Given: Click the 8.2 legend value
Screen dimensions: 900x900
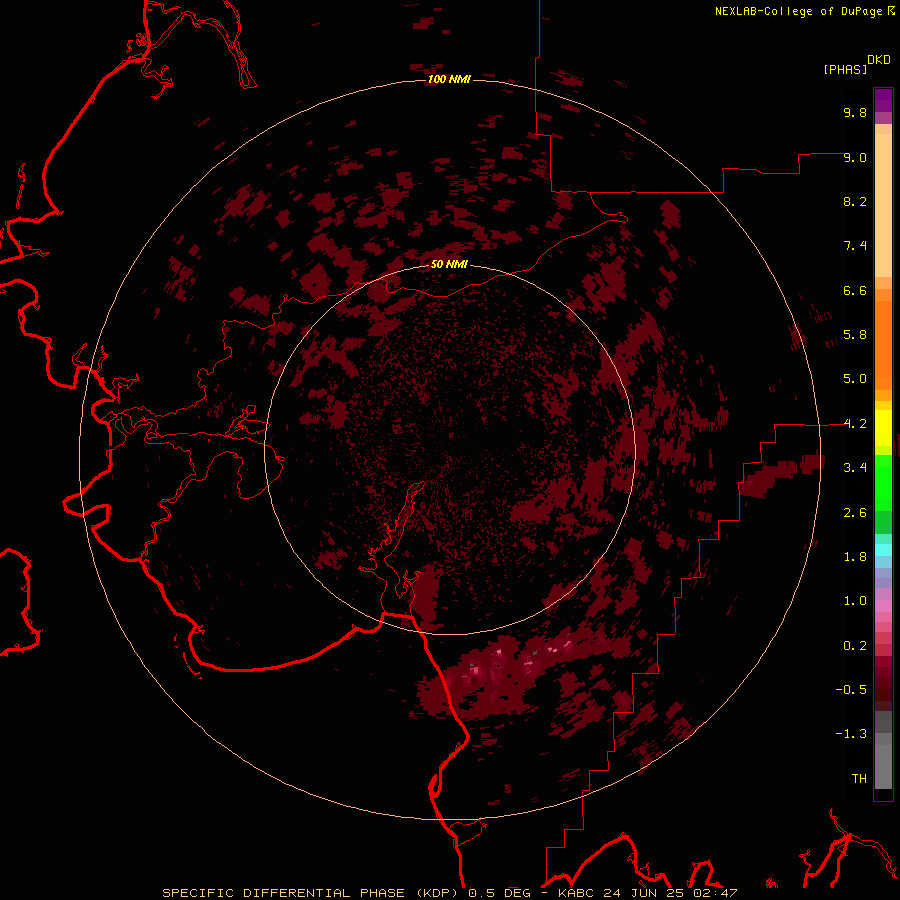Looking at the screenshot, I should [x=855, y=201].
